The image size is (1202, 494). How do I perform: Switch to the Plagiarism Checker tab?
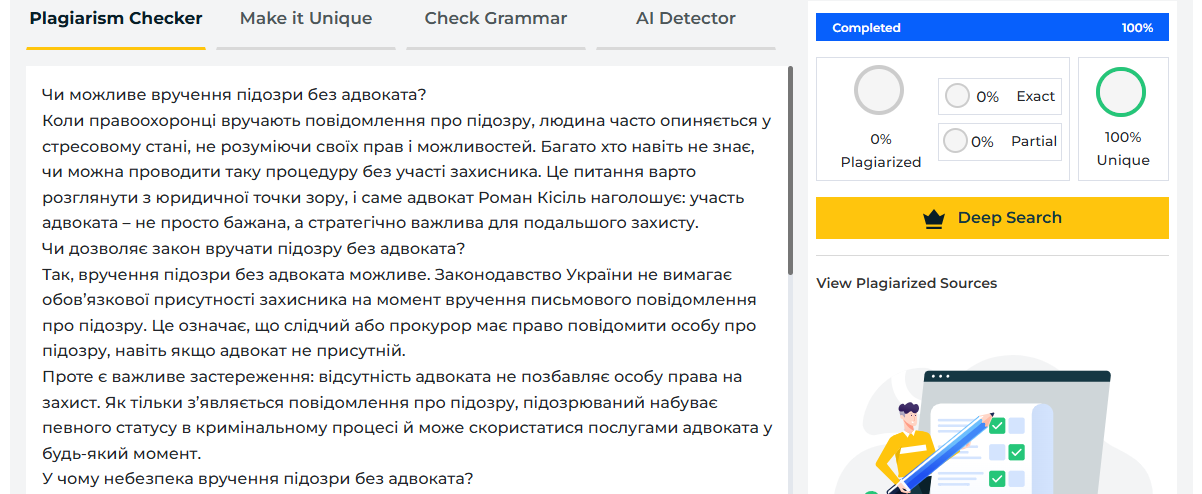pos(116,19)
